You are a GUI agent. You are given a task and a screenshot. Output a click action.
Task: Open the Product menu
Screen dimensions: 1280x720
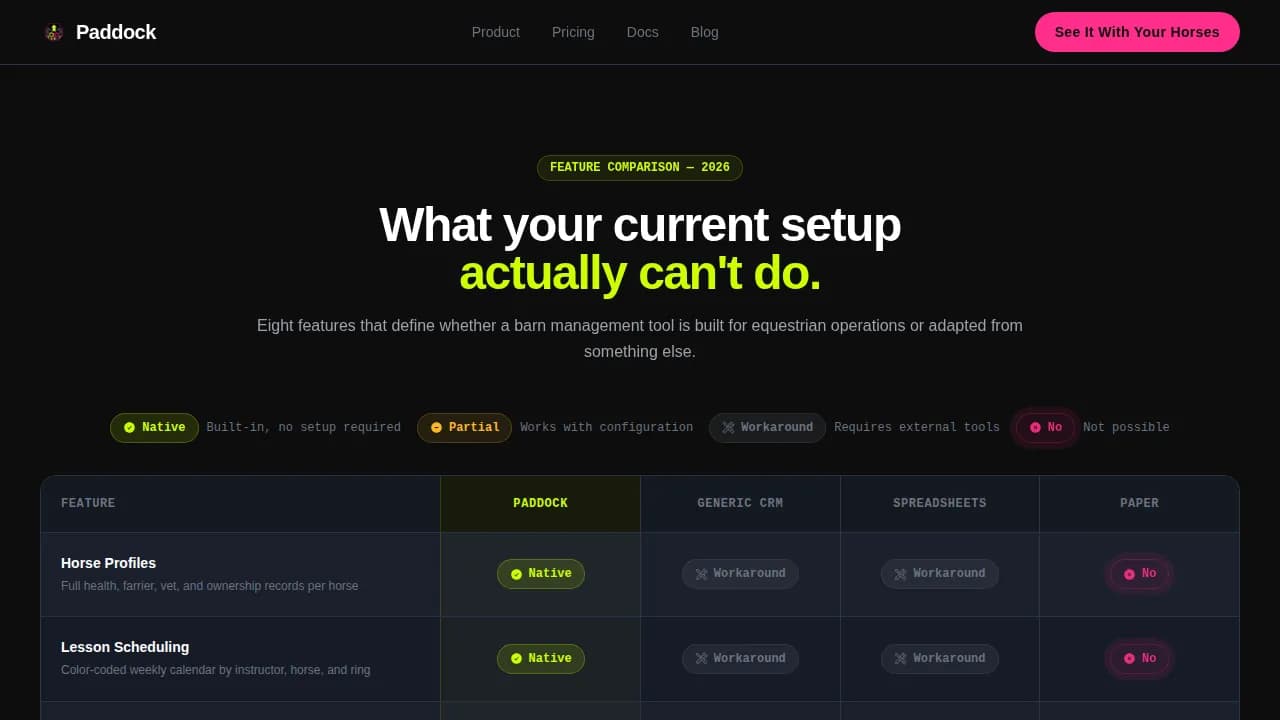(x=495, y=32)
